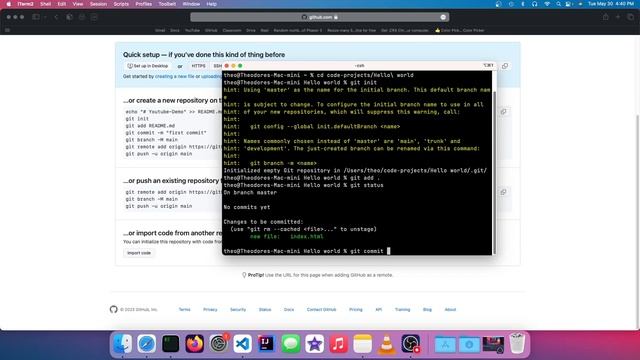Open the Pricing footer link
Viewport: 640px width, 360px height.
(x=356, y=309)
